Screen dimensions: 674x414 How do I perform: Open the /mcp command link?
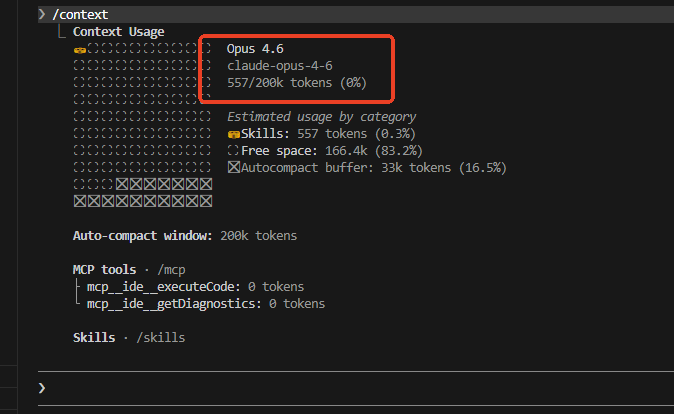click(171, 270)
